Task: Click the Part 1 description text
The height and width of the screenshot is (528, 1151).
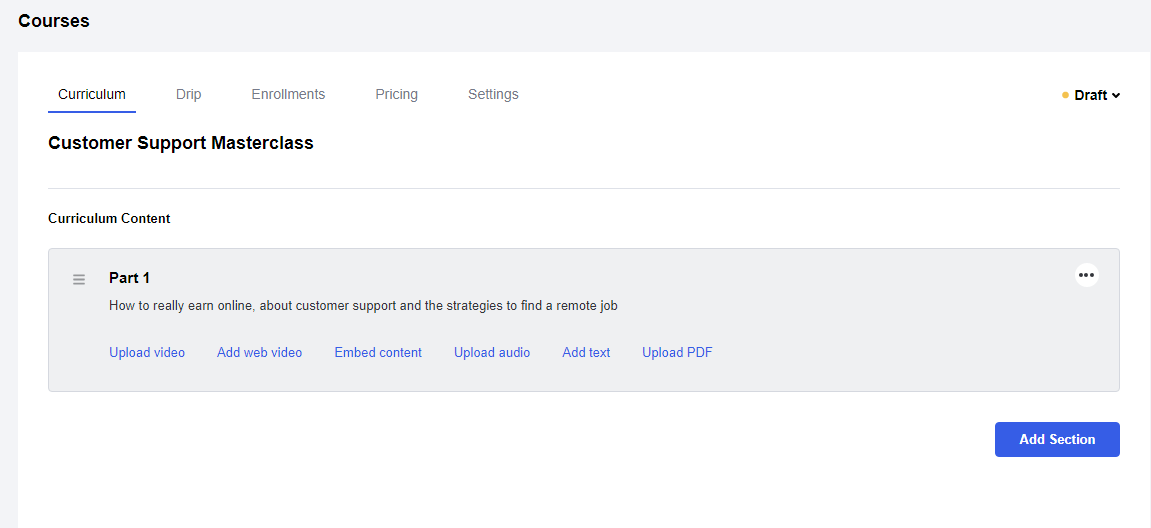Action: tap(363, 306)
